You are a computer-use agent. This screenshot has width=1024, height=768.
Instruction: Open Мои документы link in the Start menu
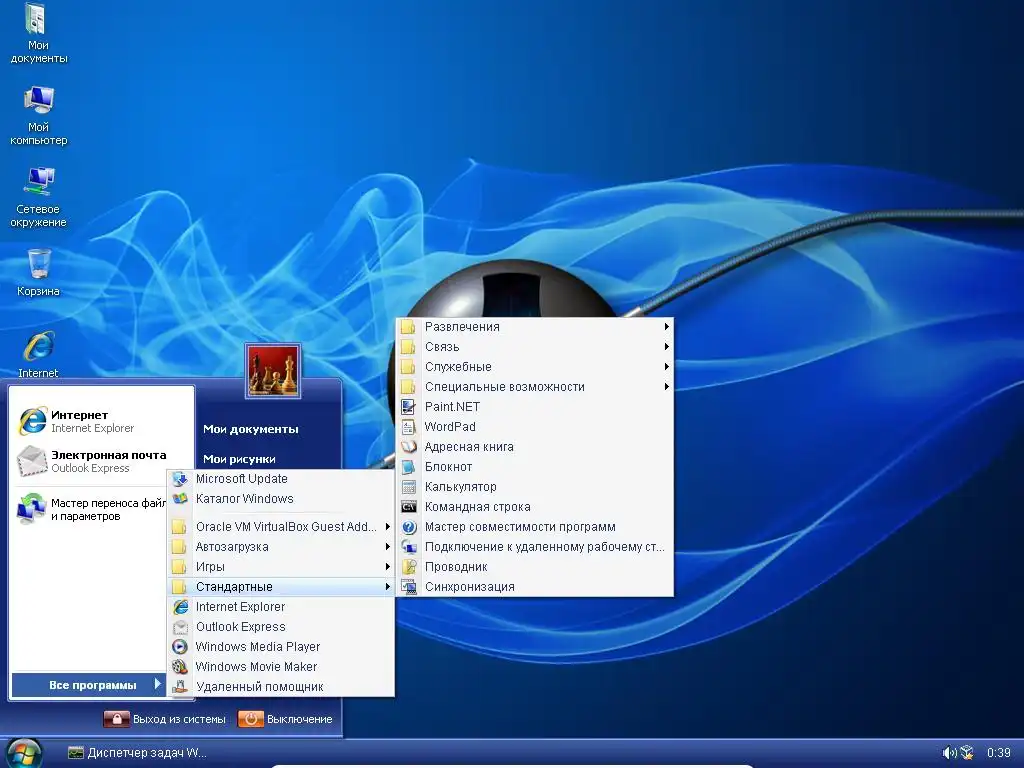click(251, 429)
